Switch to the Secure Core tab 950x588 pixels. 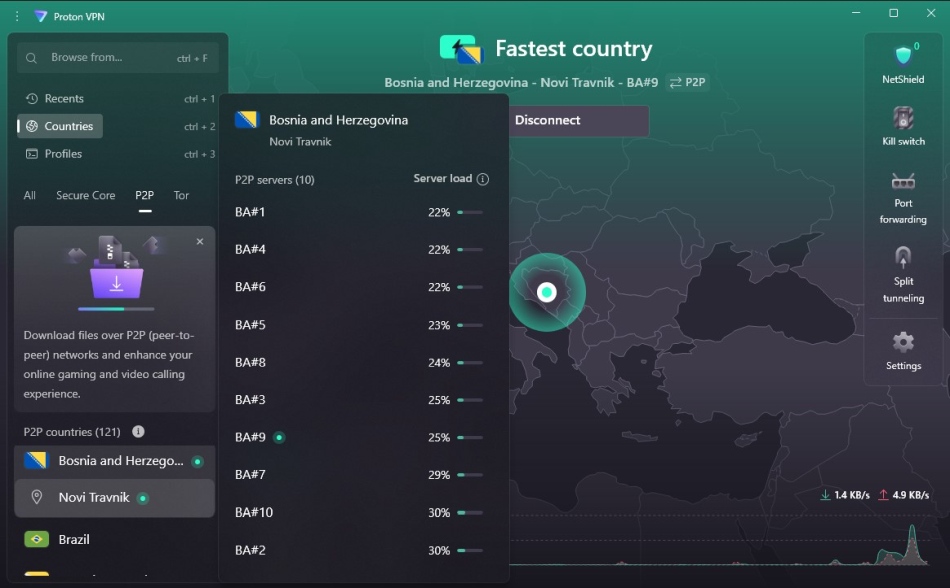85,195
